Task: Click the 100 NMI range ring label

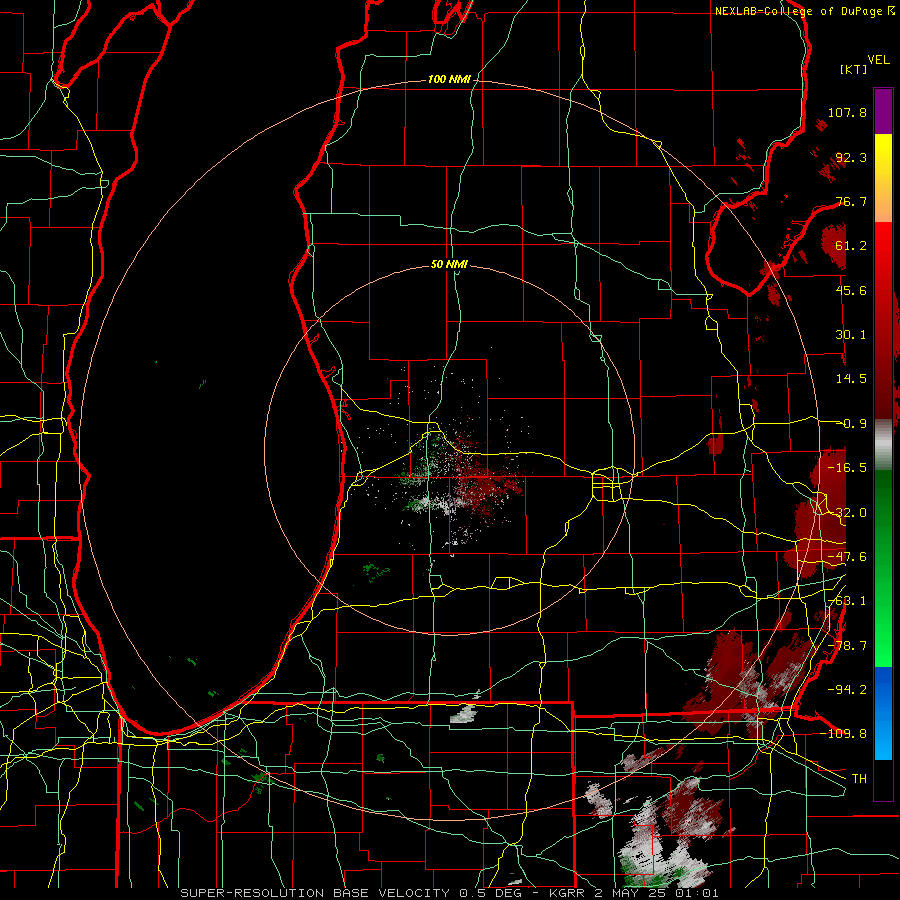Action: pos(449,79)
